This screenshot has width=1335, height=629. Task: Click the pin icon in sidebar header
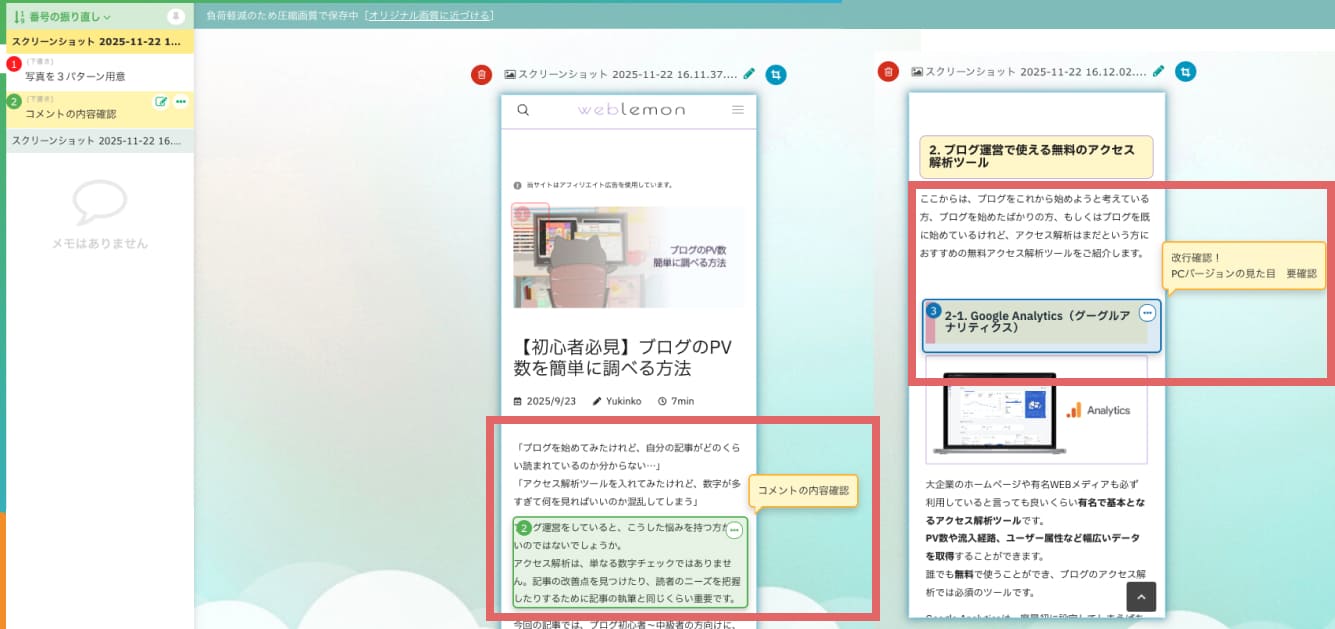click(175, 16)
